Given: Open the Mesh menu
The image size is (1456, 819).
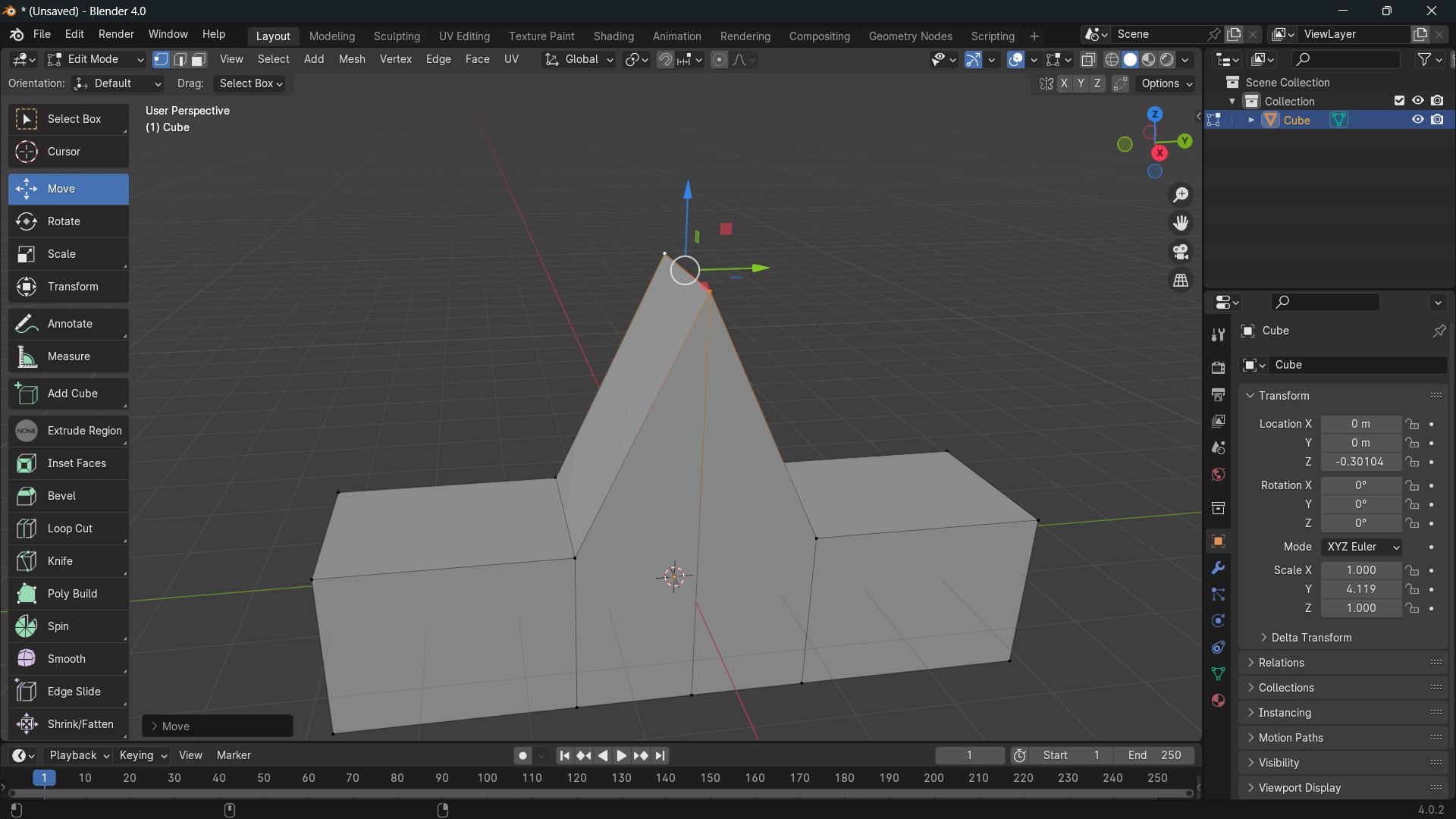Looking at the screenshot, I should click(x=351, y=59).
